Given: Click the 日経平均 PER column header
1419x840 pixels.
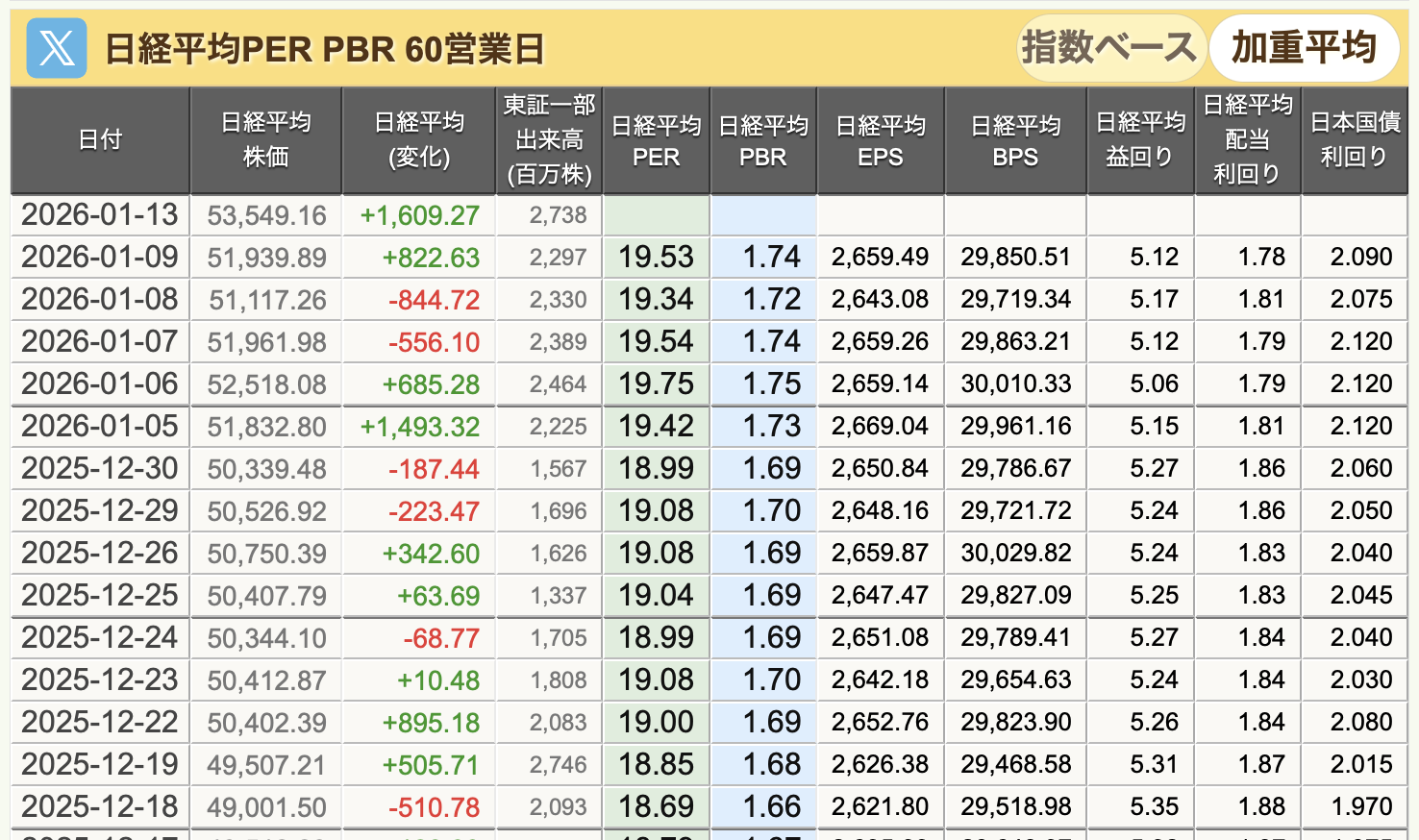Looking at the screenshot, I should pos(656,140).
